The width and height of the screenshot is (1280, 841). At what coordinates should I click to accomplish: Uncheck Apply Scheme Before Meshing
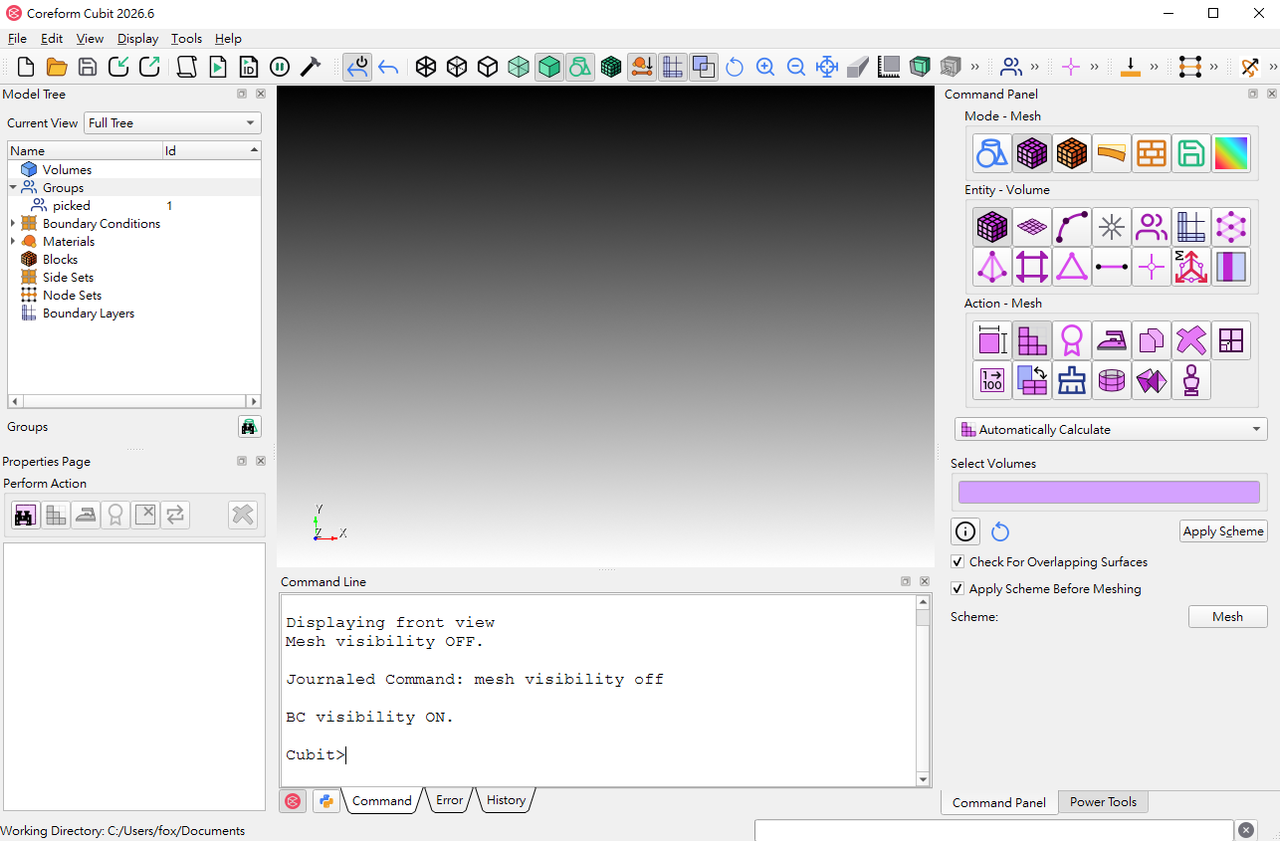click(x=958, y=589)
